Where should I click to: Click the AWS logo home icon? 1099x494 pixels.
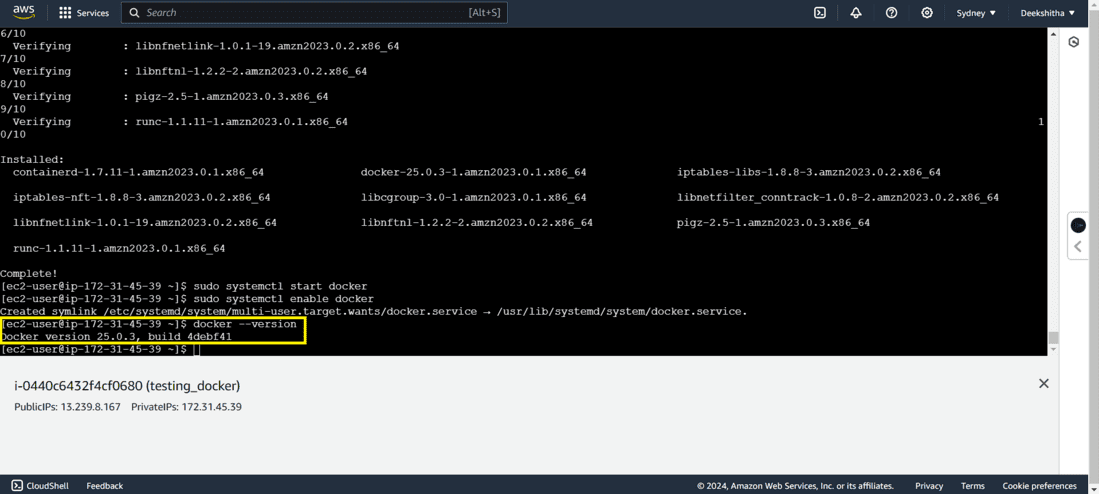point(25,13)
